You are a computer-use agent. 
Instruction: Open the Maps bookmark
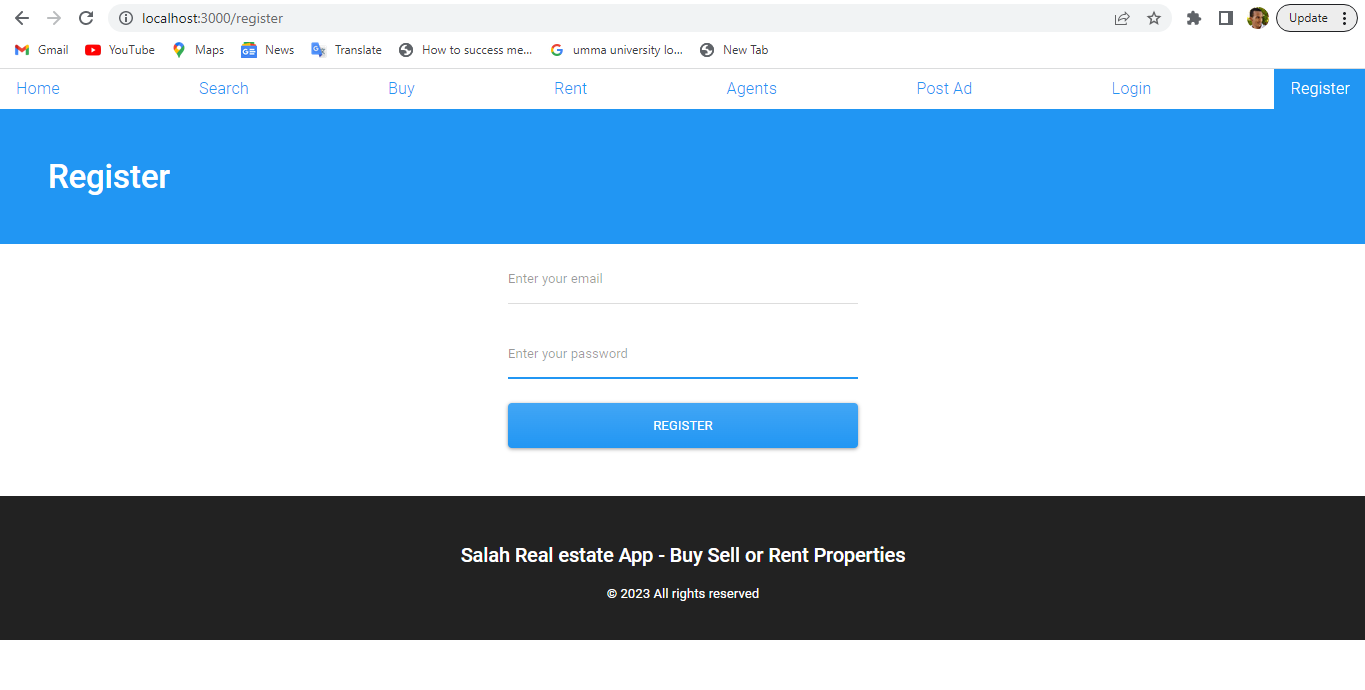coord(197,49)
